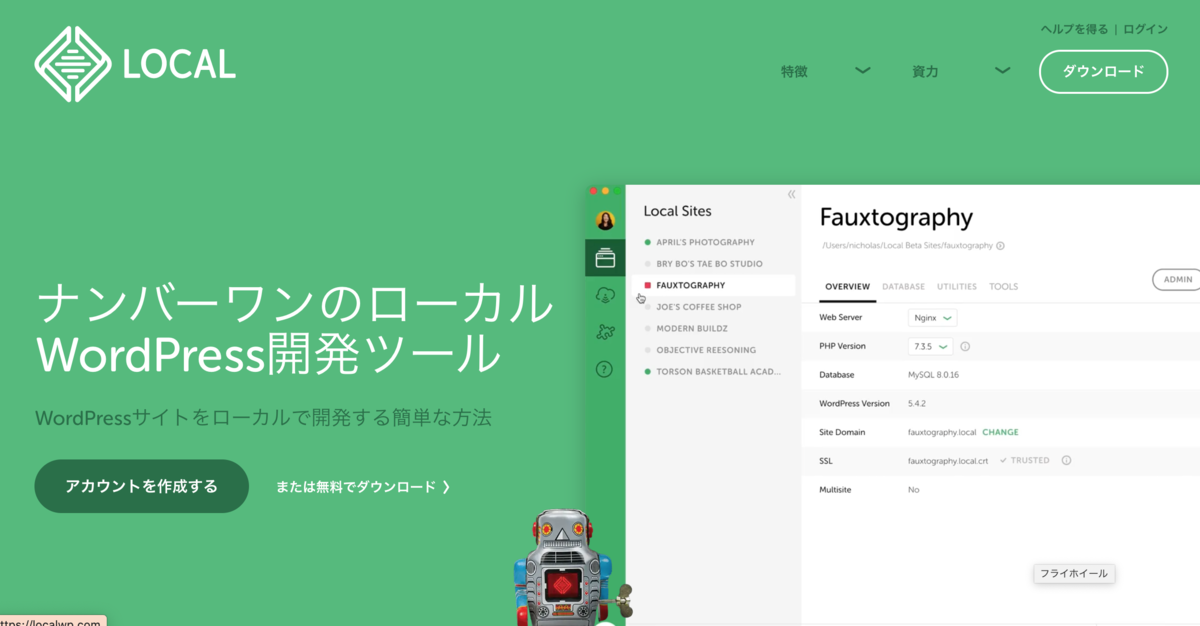The width and height of the screenshot is (1200, 626).
Task: Switch to the UTILITIES tab
Action: (957, 287)
